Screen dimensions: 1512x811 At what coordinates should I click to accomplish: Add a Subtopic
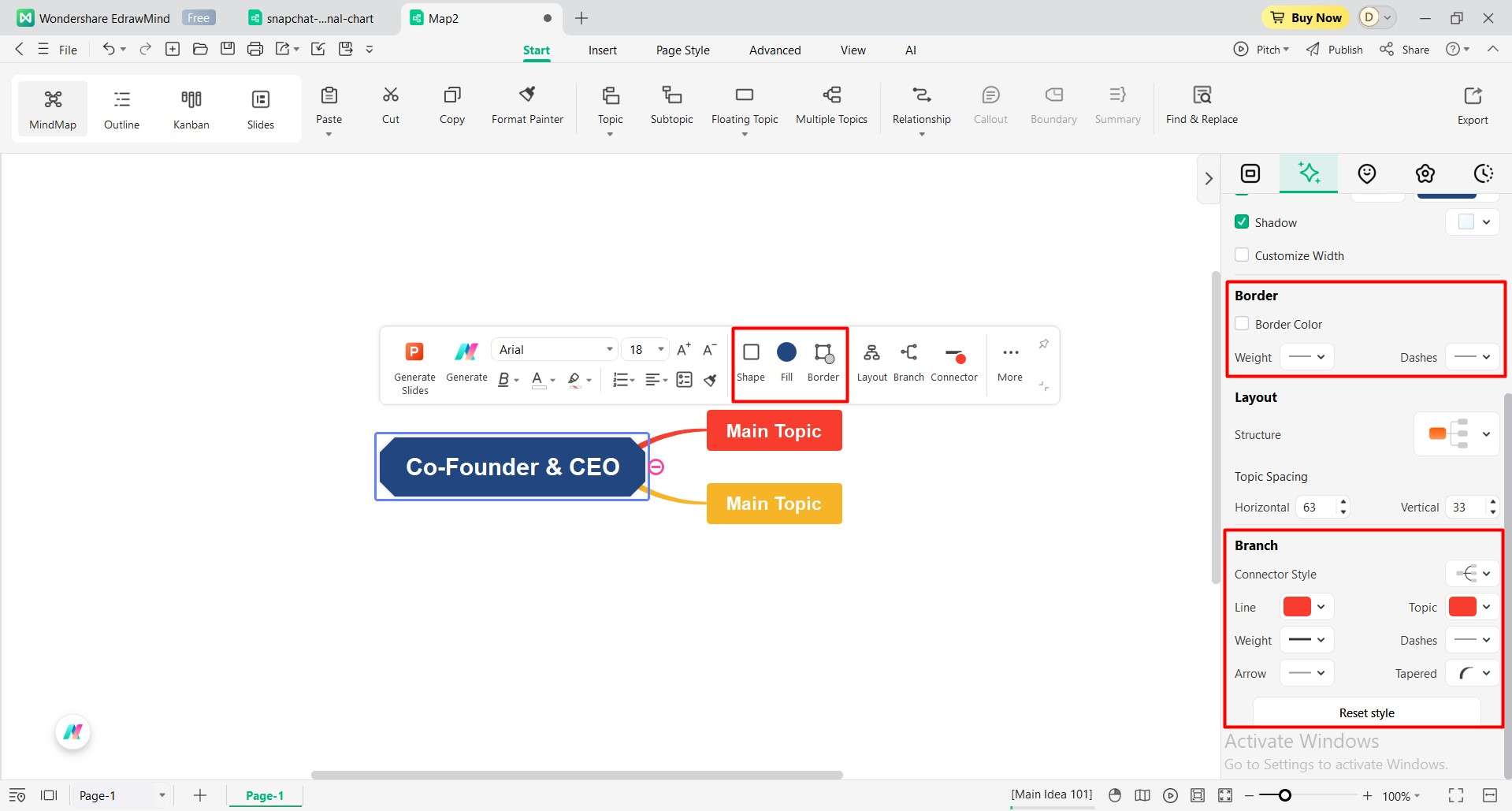tap(671, 106)
